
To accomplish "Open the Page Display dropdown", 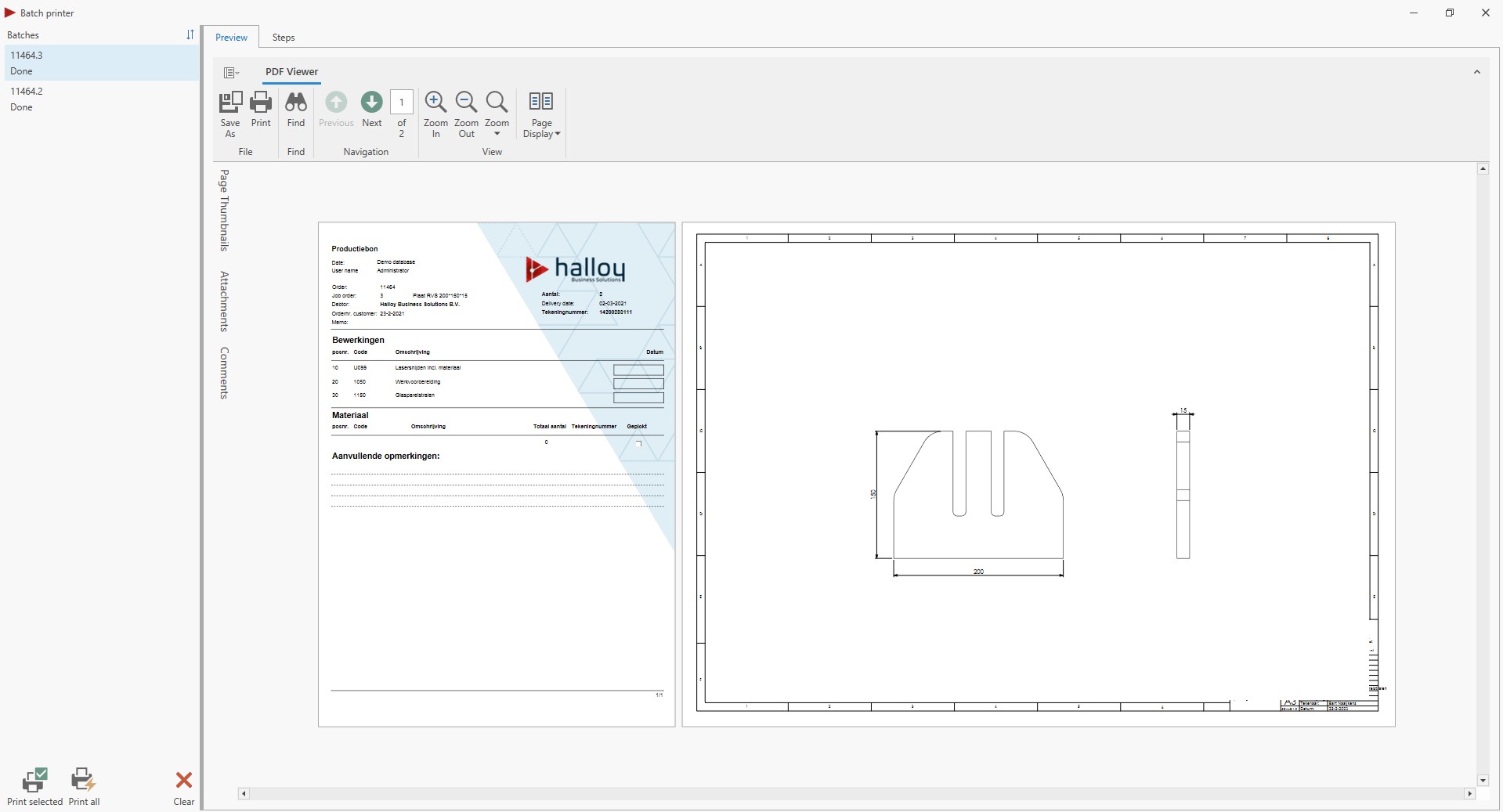I will point(541,114).
